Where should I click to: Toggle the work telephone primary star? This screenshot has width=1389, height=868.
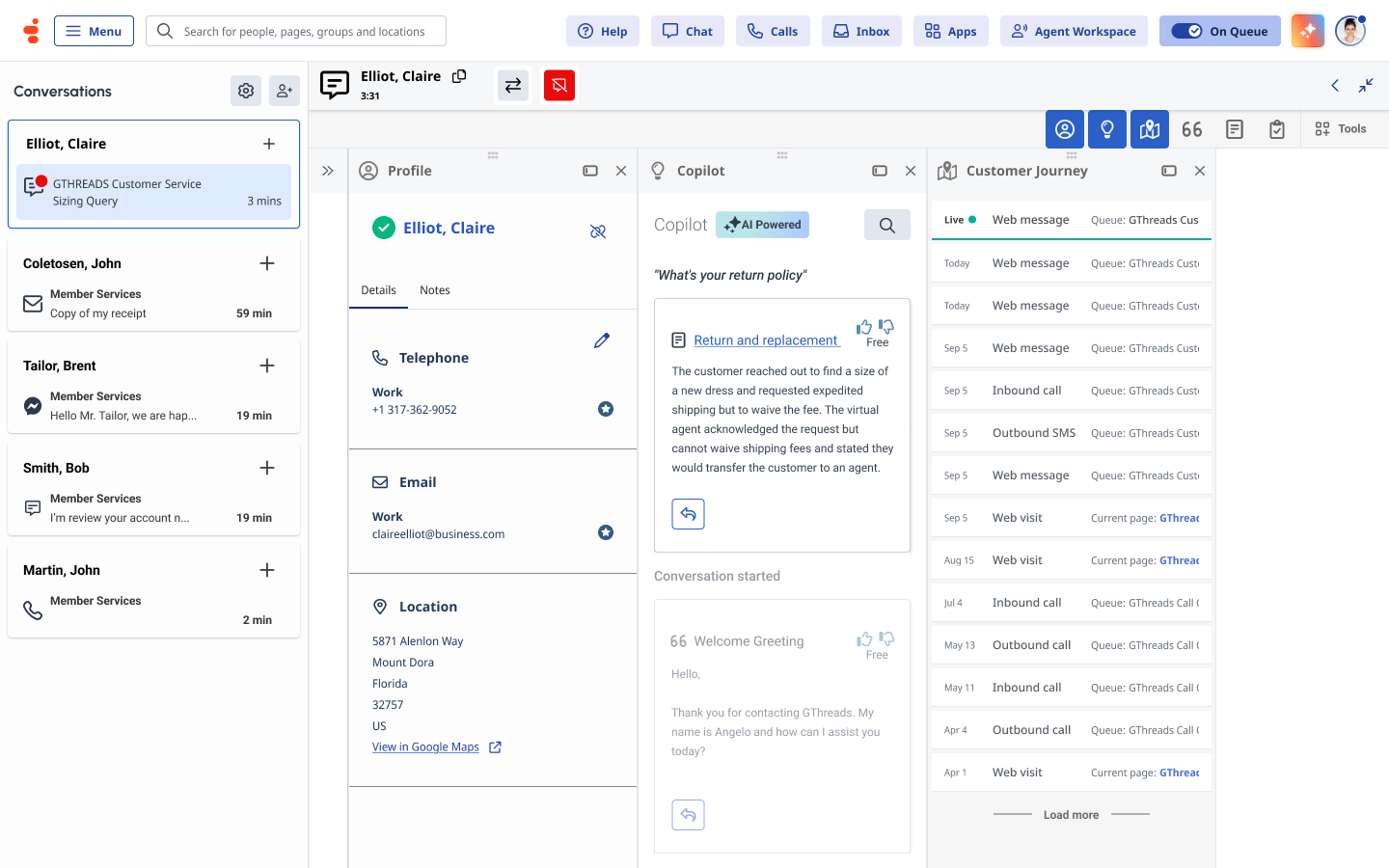pyautogui.click(x=606, y=409)
